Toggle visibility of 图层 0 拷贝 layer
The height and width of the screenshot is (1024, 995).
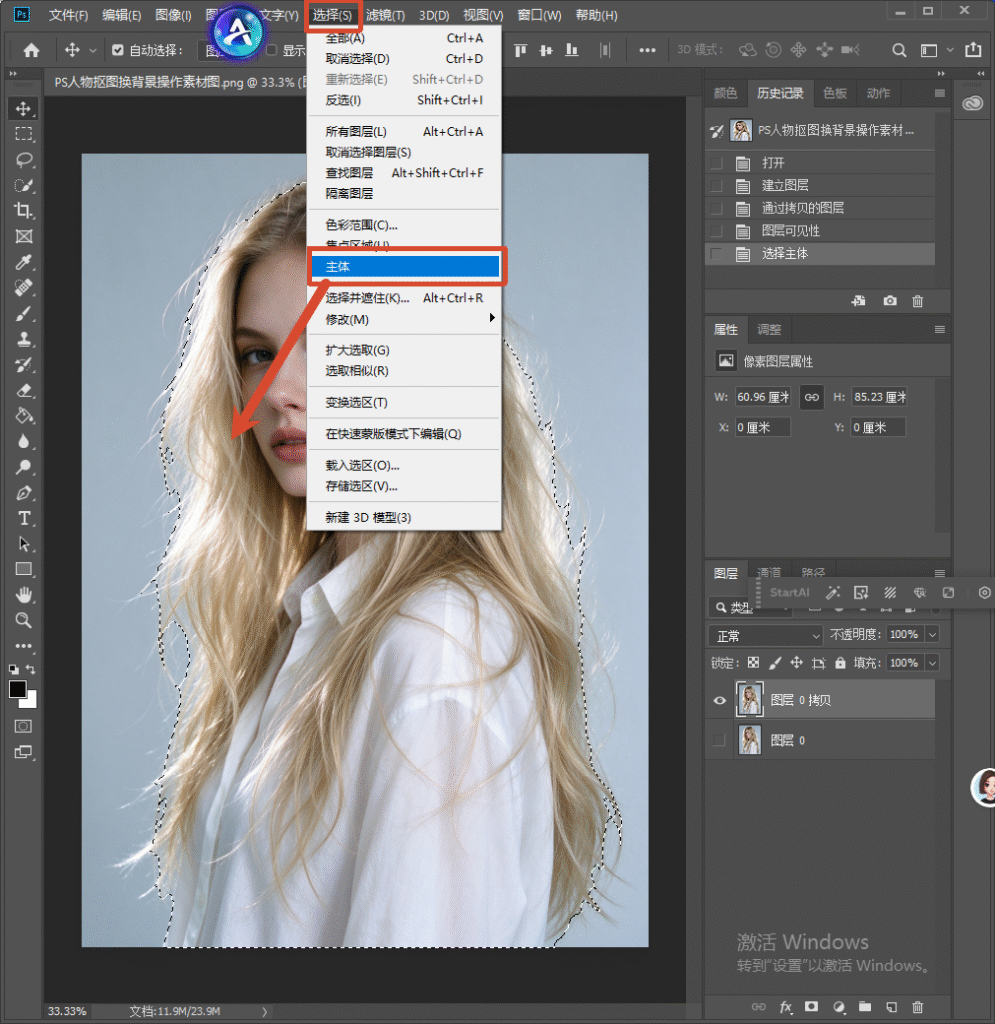click(x=719, y=700)
